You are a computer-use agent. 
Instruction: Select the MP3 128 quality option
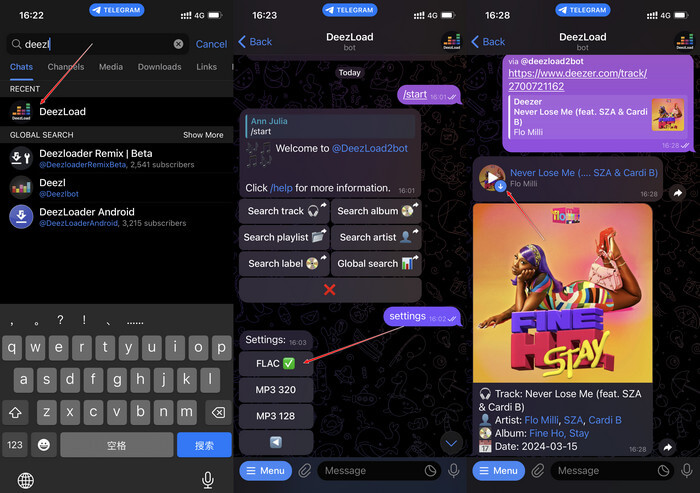pyautogui.click(x=276, y=416)
